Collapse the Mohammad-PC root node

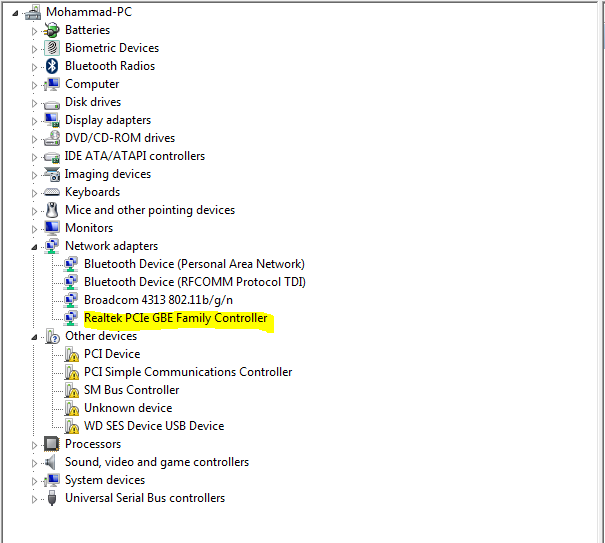point(15,14)
